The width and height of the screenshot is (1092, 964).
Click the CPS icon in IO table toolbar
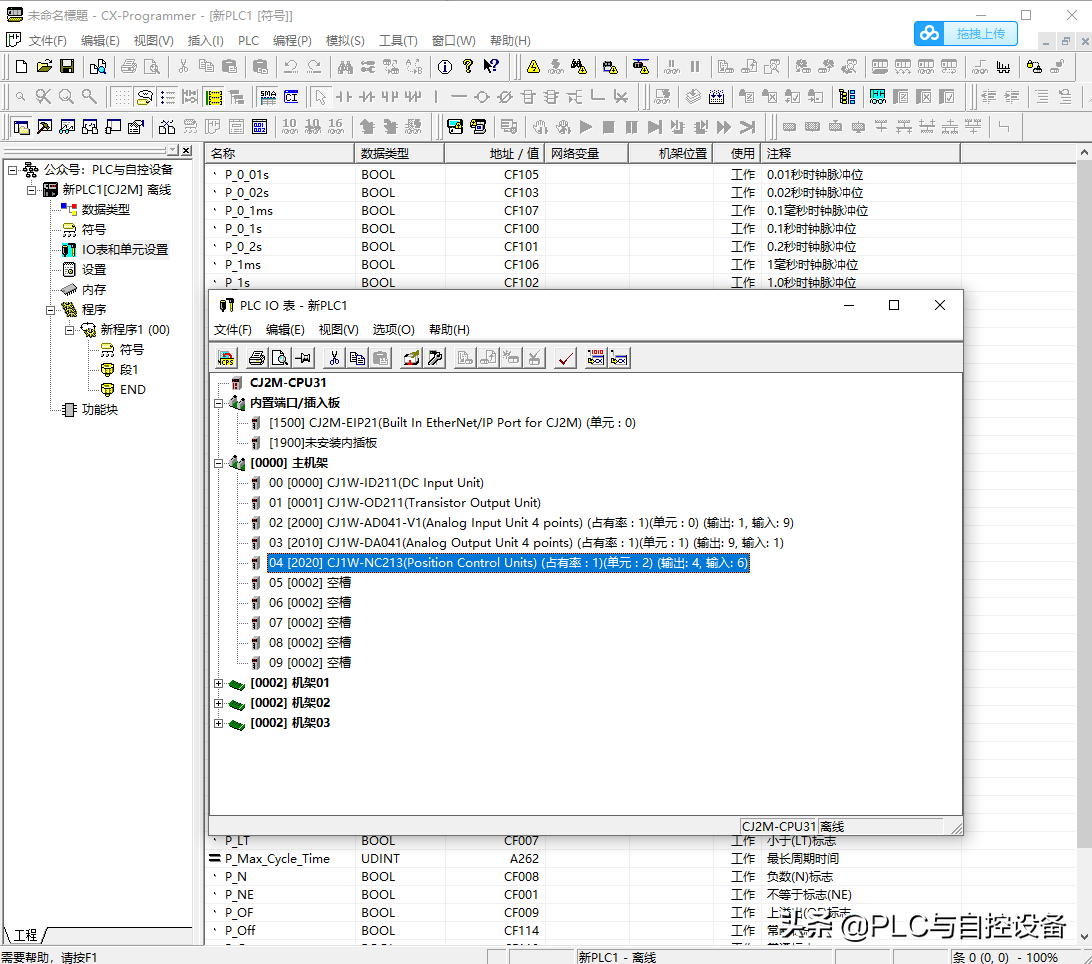pyautogui.click(x=226, y=358)
